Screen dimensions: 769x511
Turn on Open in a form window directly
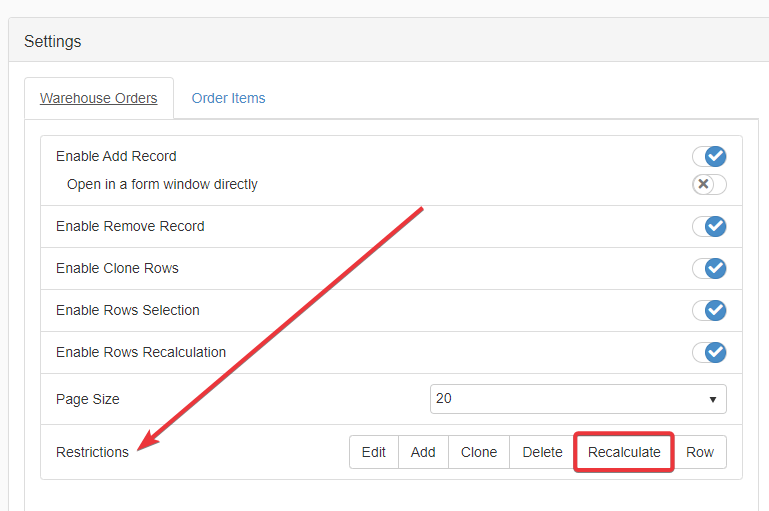point(709,184)
